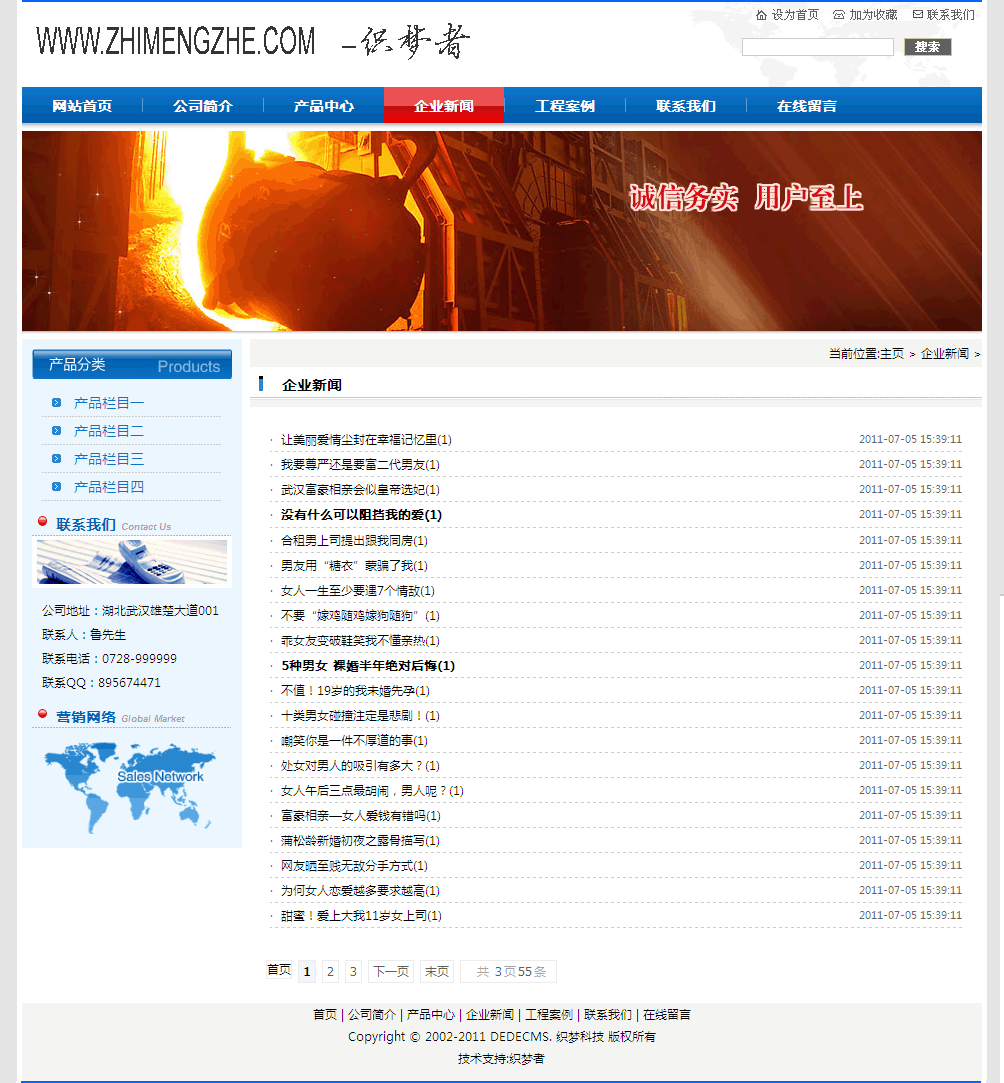Click 主页 in the breadcrumb path

click(891, 354)
